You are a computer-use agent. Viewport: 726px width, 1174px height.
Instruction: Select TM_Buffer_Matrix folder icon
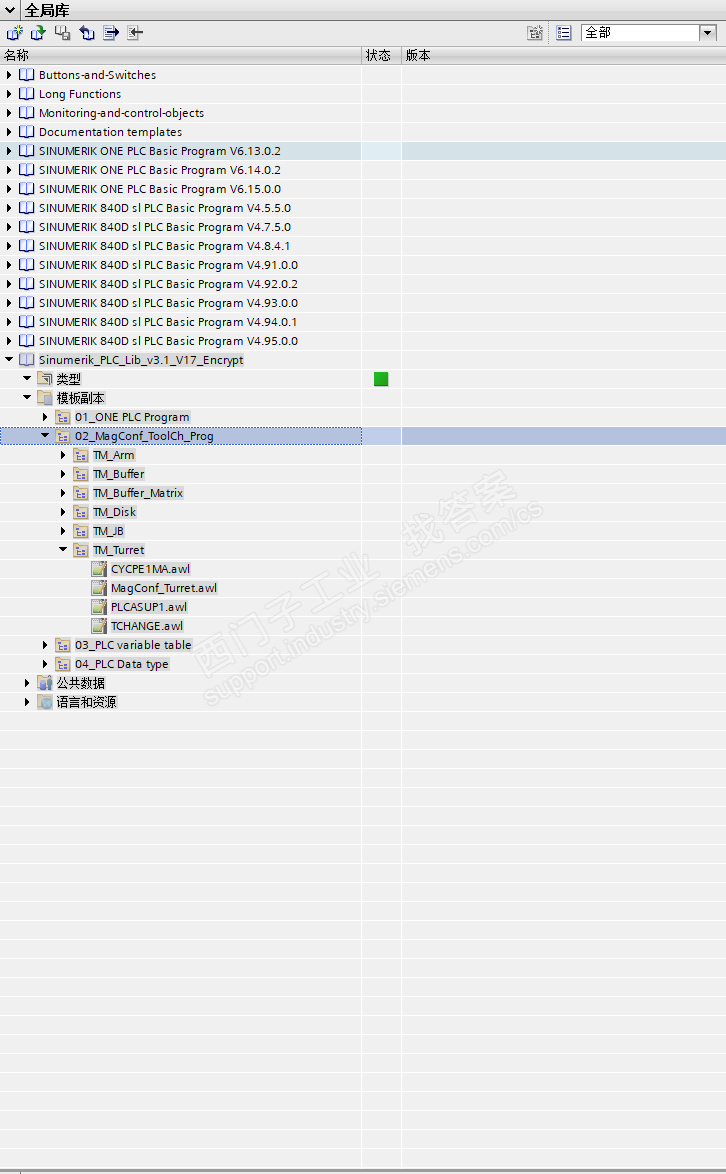click(x=81, y=493)
